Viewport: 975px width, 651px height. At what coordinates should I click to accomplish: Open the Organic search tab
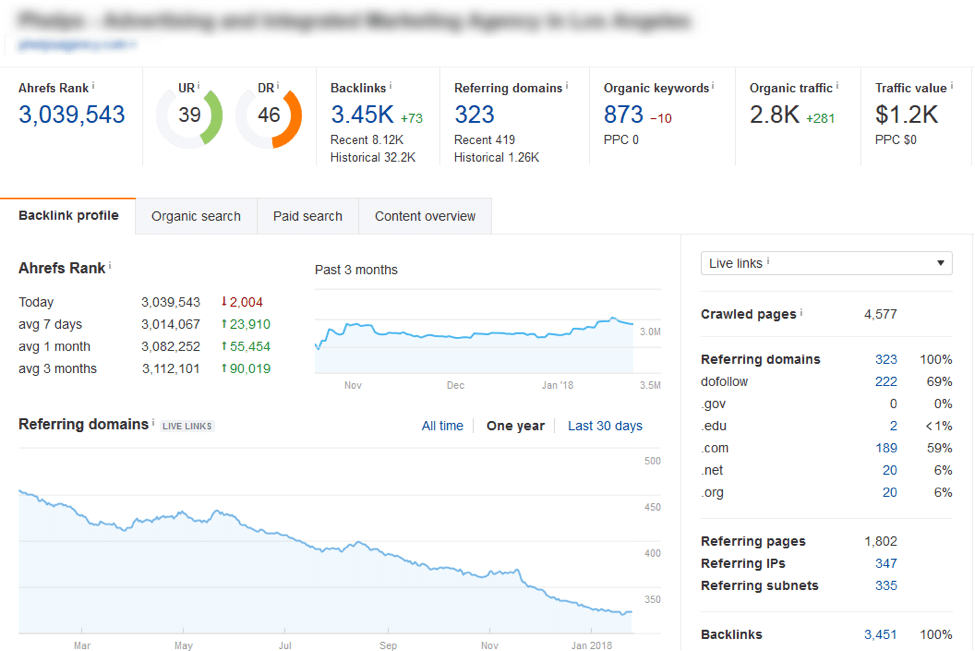196,216
